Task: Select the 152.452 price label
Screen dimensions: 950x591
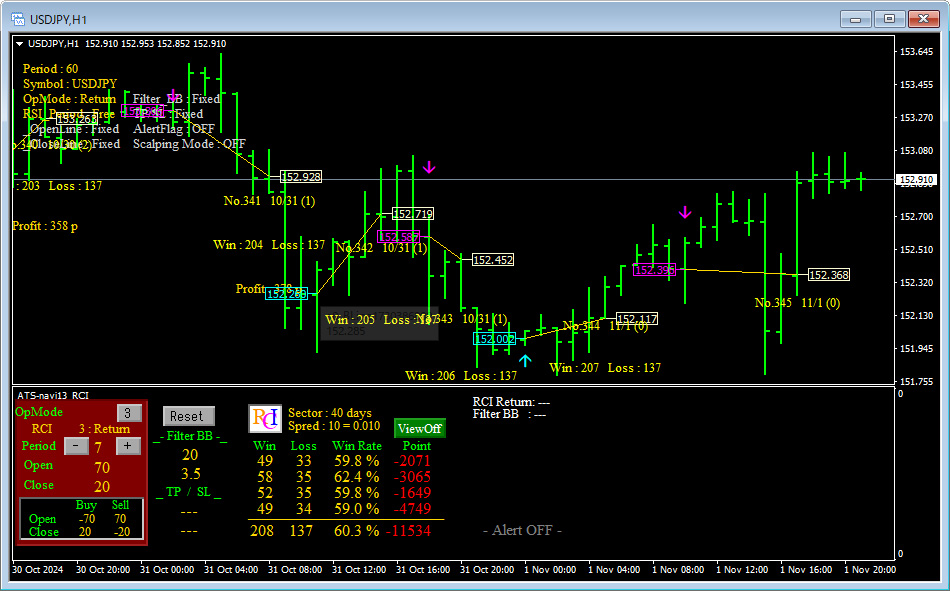Action: 493,260
